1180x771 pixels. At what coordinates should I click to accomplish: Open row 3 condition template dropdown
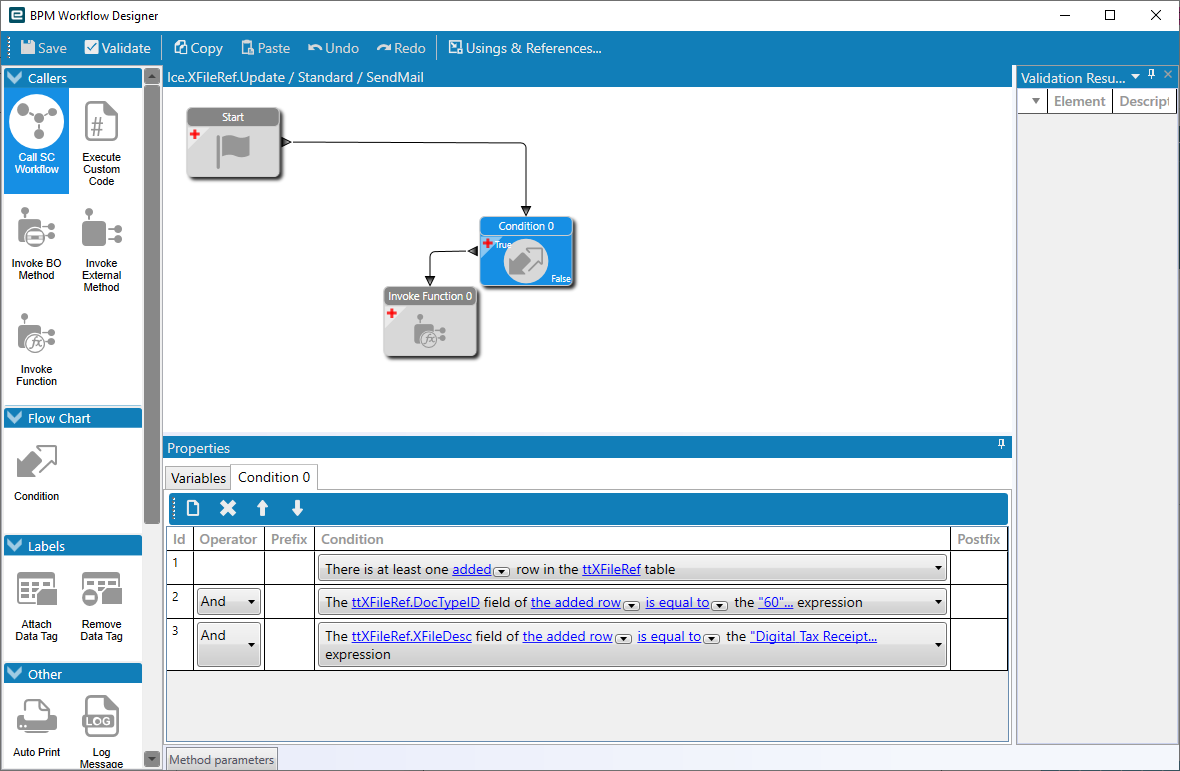coord(938,645)
